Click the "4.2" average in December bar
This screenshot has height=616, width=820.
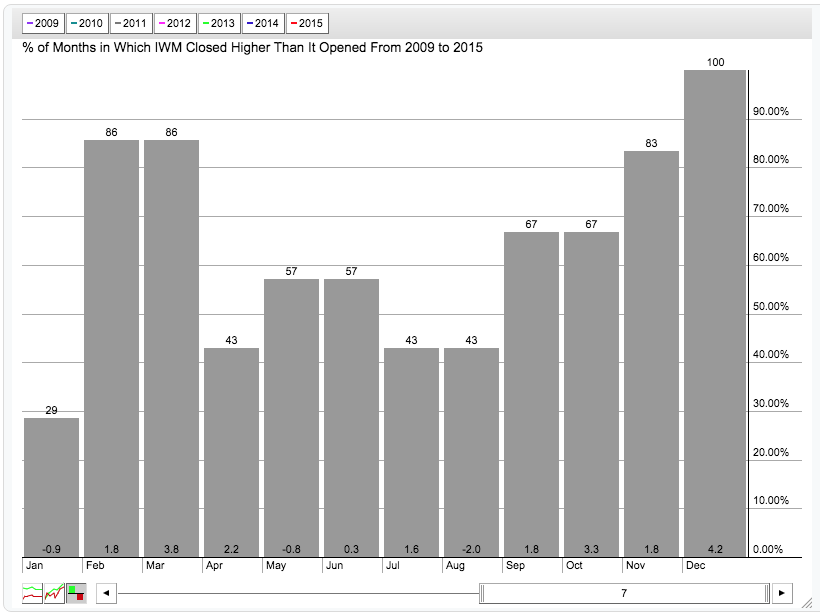715,550
